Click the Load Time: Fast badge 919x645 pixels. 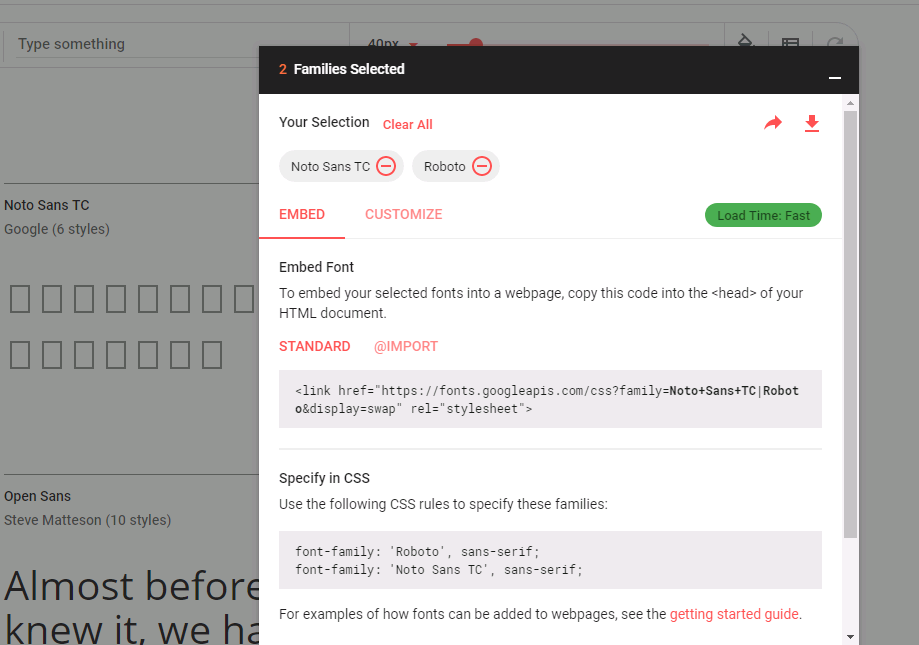(763, 215)
